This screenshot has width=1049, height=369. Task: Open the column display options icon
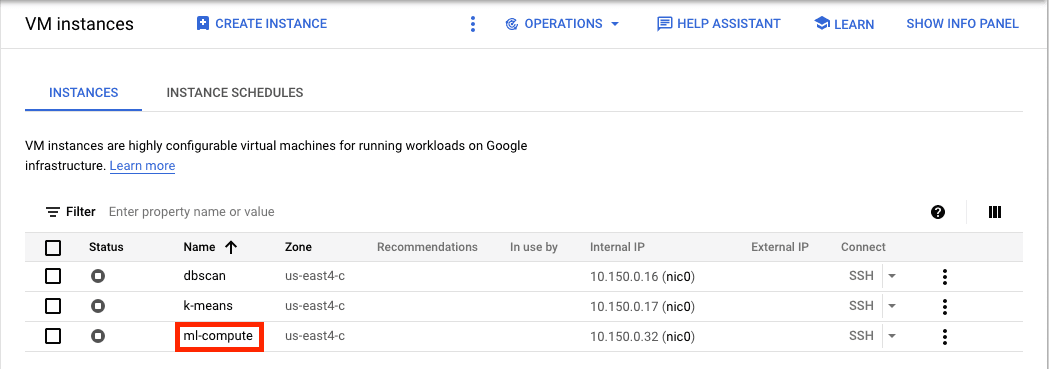[x=995, y=212]
